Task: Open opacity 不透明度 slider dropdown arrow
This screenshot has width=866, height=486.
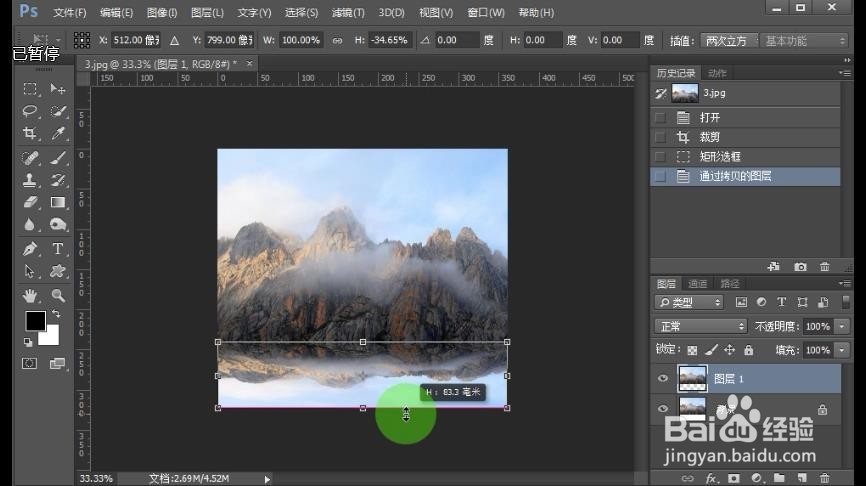Action: point(842,326)
